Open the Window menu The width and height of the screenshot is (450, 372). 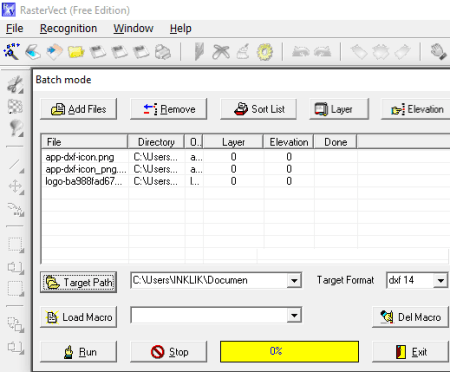(x=133, y=28)
